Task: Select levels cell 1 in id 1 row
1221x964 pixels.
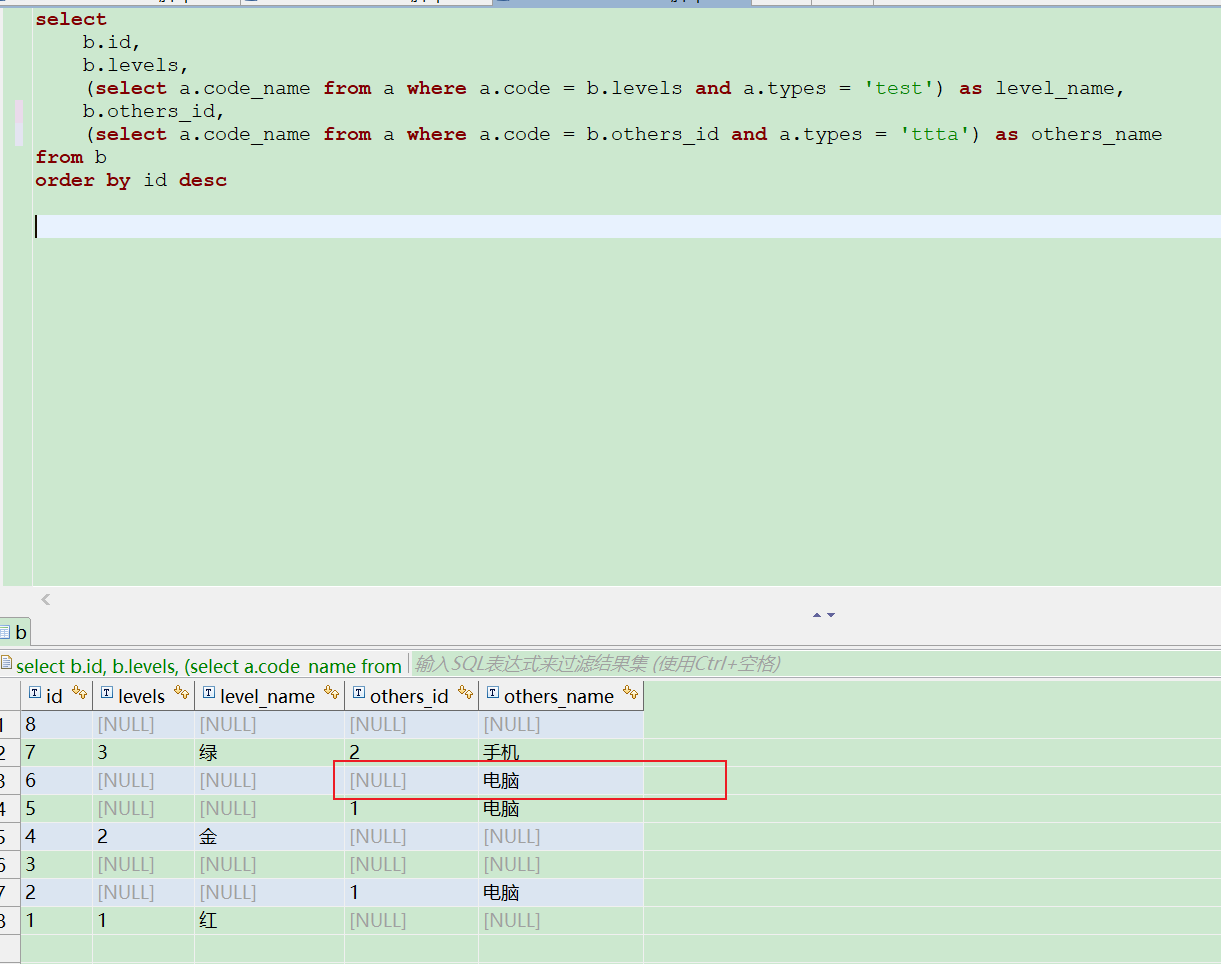Action: pyautogui.click(x=143, y=920)
